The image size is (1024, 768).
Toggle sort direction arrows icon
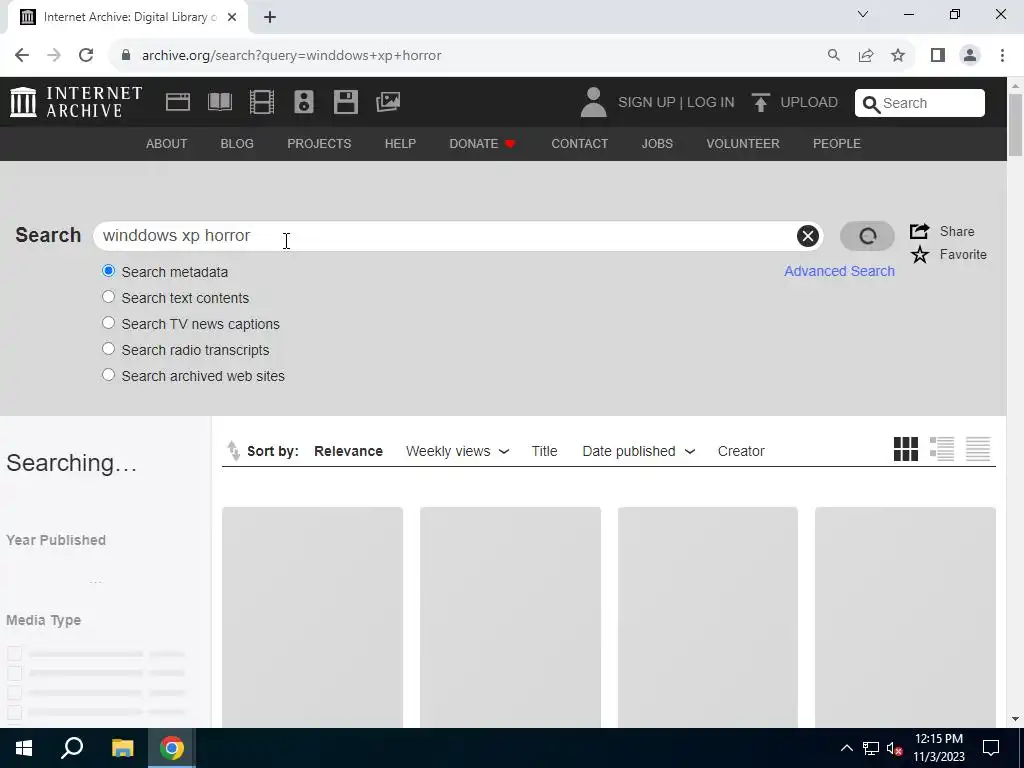233,451
